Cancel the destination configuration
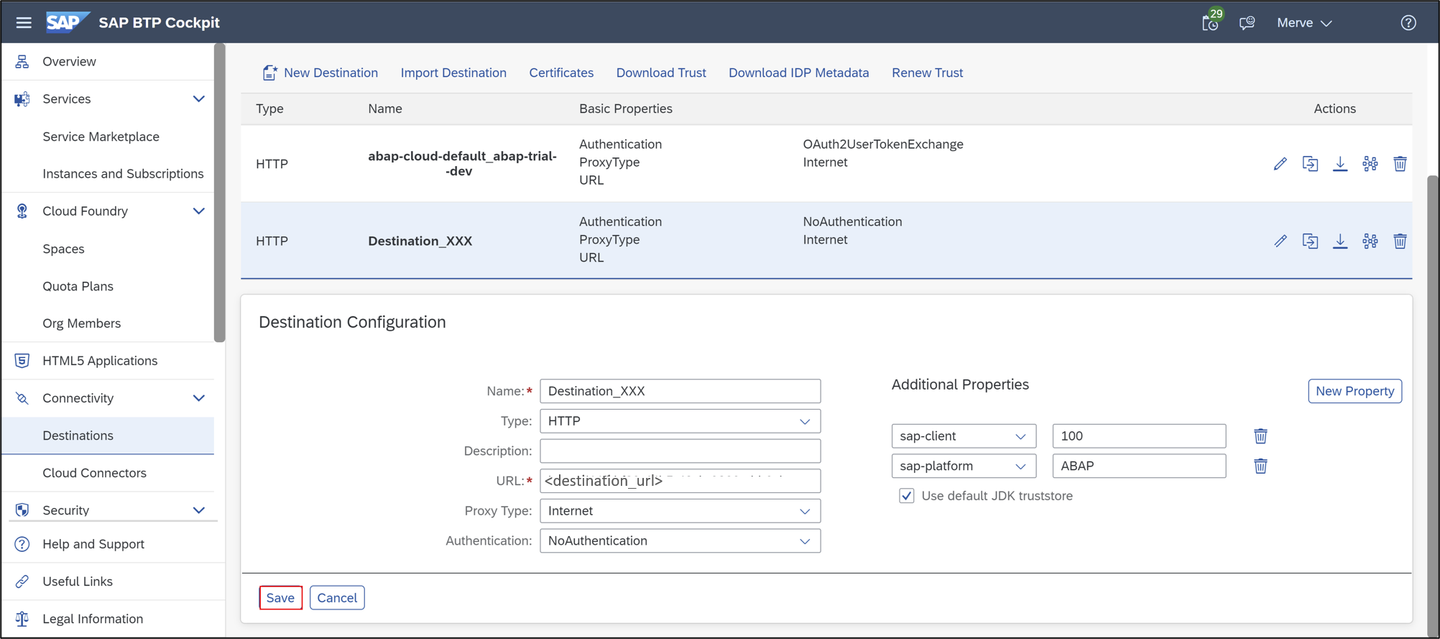This screenshot has width=1440, height=639. click(x=337, y=598)
